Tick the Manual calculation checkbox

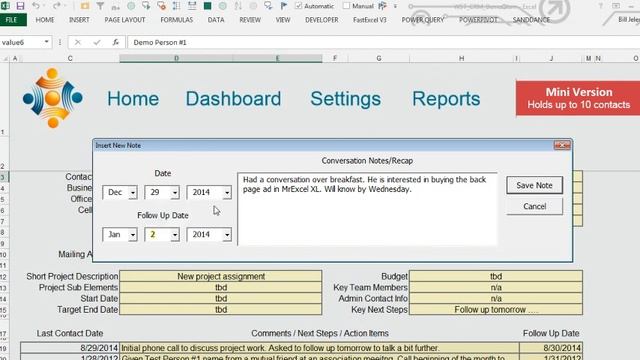[346, 6]
